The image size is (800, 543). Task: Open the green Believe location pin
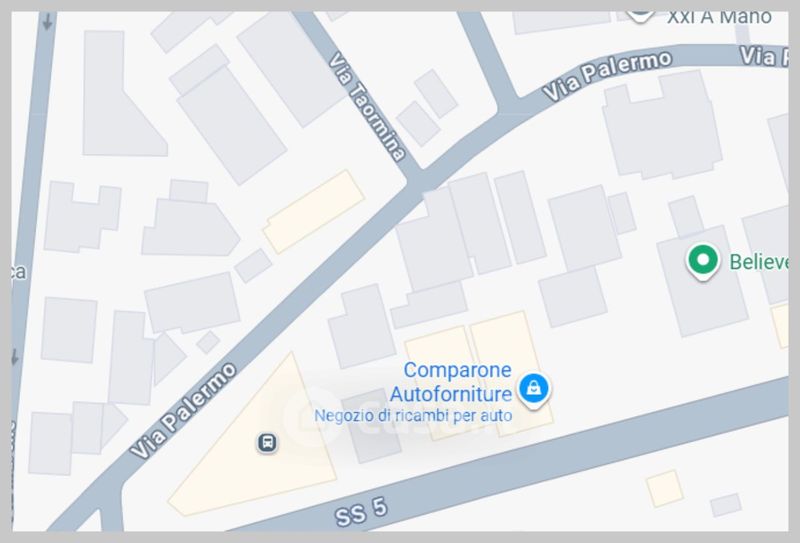pyautogui.click(x=703, y=261)
